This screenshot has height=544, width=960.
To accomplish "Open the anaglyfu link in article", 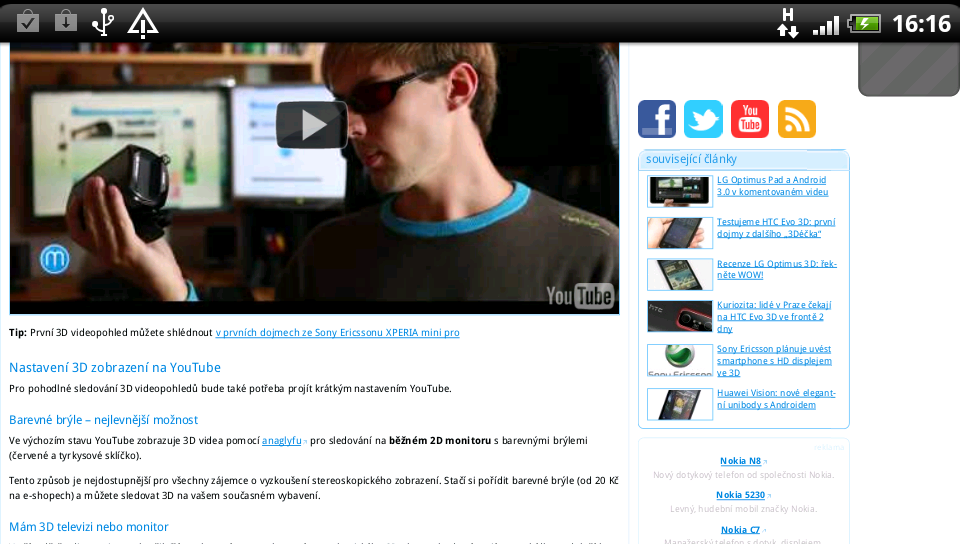I will tap(282, 440).
